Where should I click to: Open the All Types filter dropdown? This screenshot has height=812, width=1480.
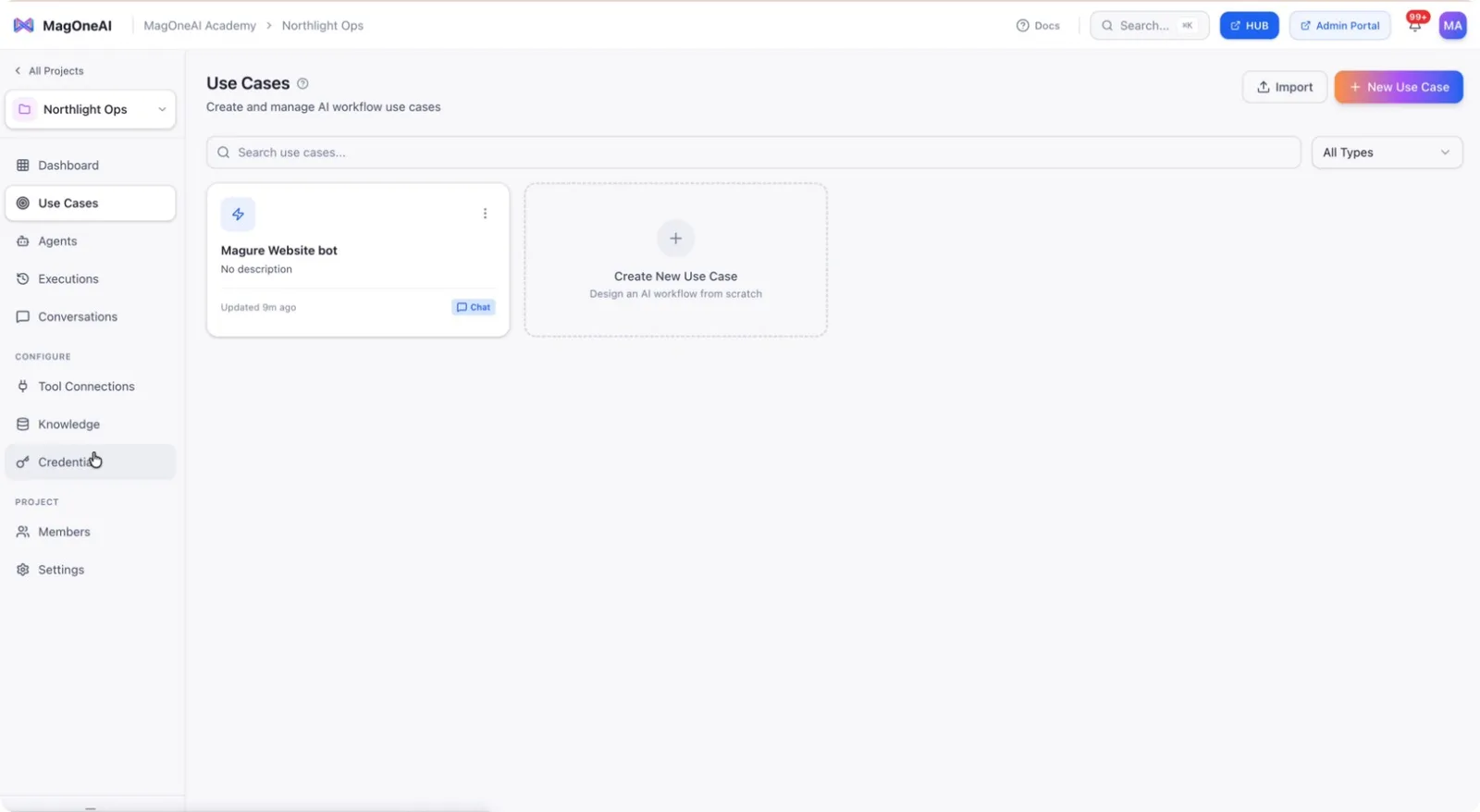pyautogui.click(x=1387, y=153)
